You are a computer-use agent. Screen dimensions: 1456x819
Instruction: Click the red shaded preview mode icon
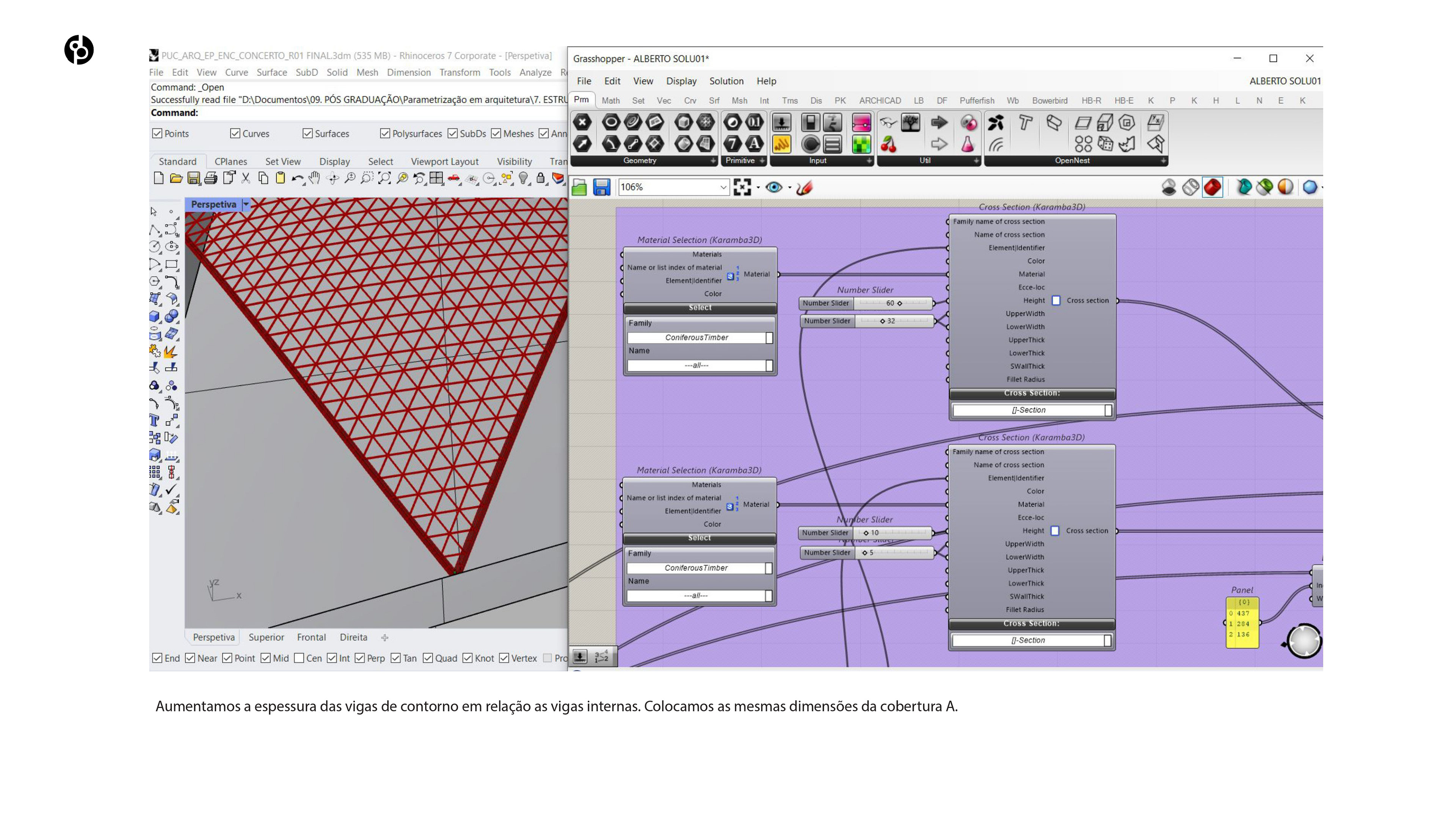click(x=1212, y=187)
